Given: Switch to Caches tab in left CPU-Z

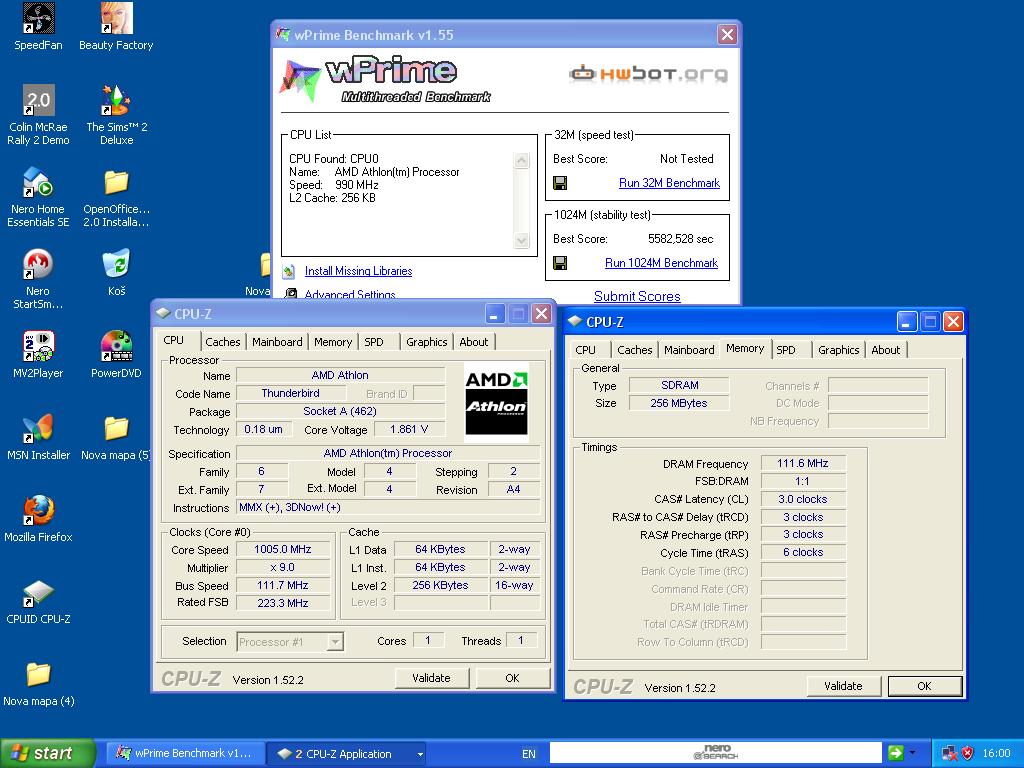Looking at the screenshot, I should click(223, 342).
